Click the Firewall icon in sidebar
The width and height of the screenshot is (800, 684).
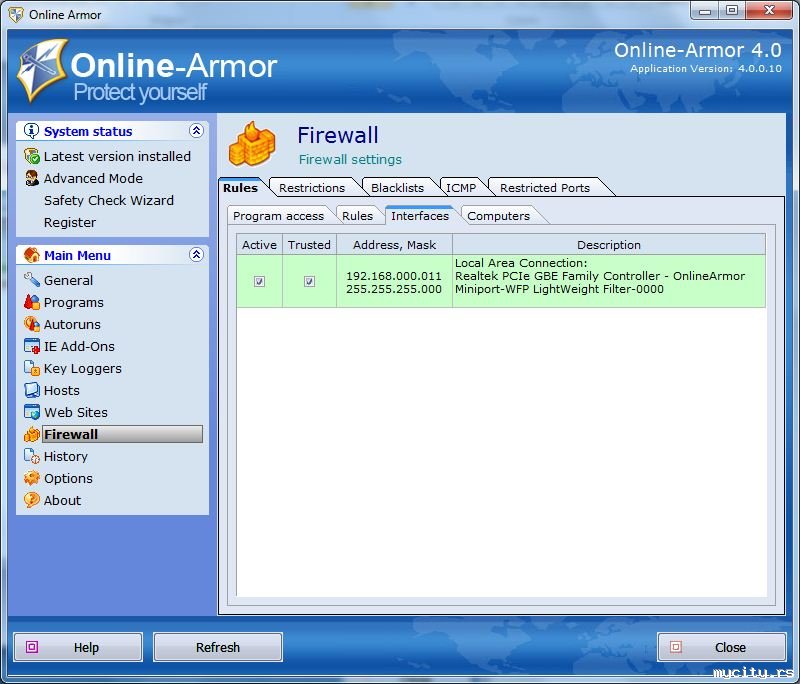pos(32,434)
